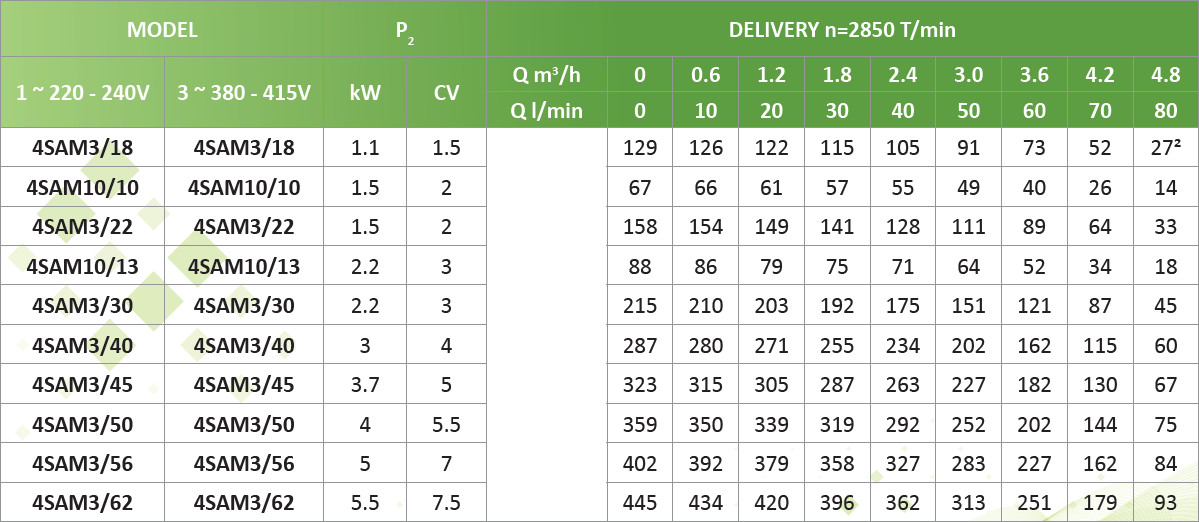Click the DELIVERY n=2850 T/min header
The width and height of the screenshot is (1199, 522).
click(842, 30)
